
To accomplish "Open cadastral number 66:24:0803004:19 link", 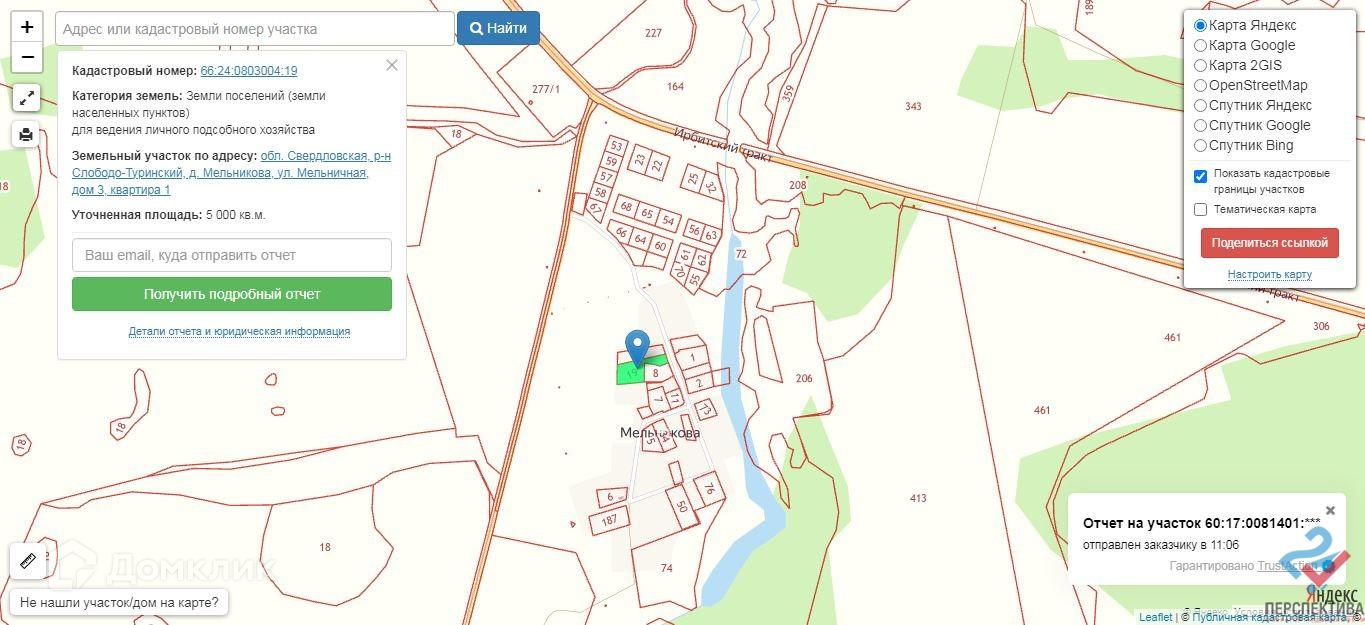I will tap(249, 71).
